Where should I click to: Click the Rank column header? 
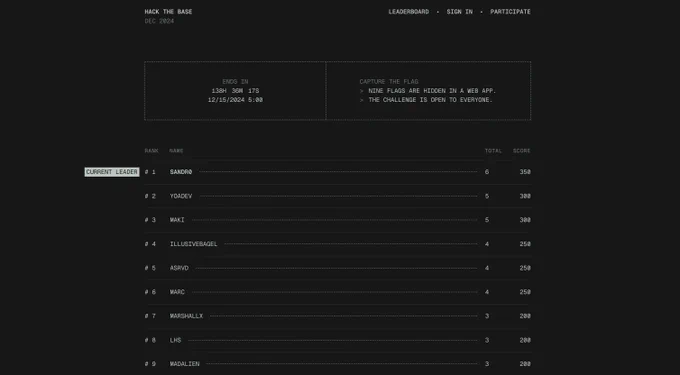point(151,151)
